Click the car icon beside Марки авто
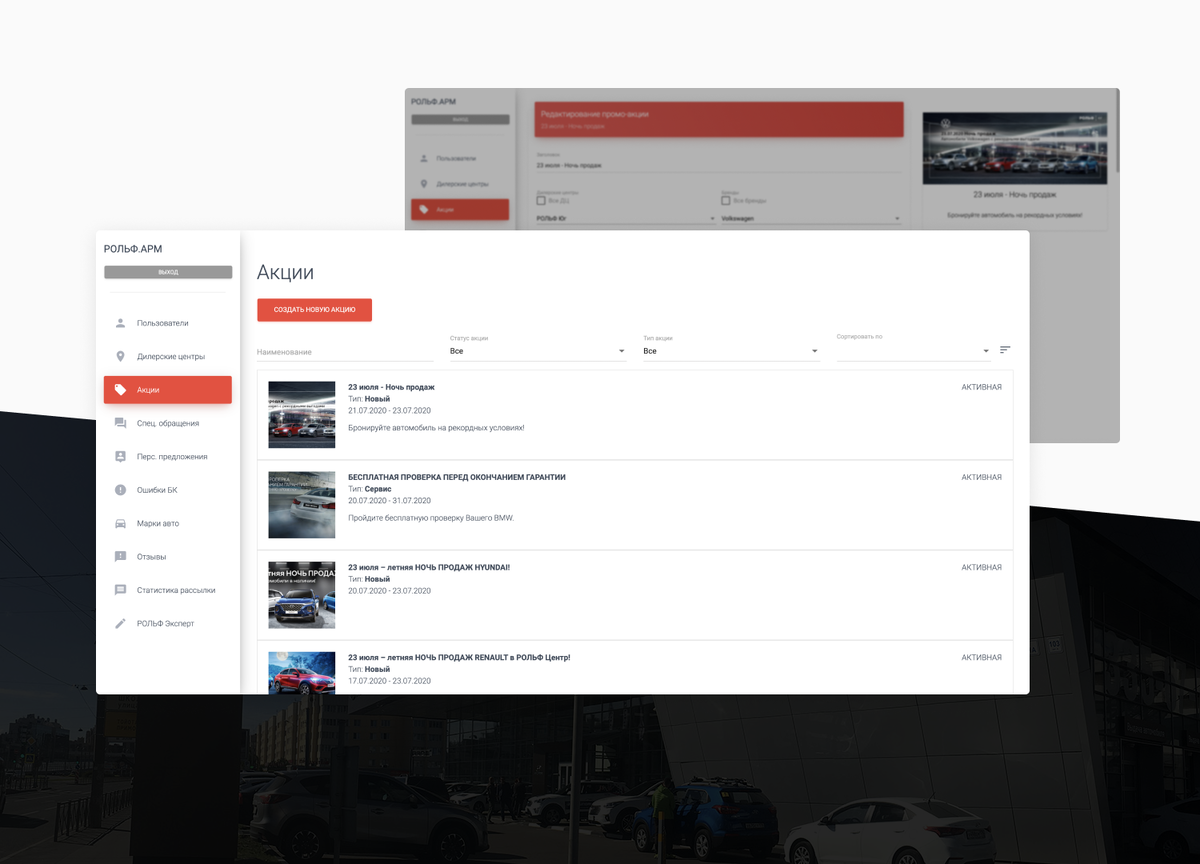Viewport: 1200px width, 864px height. click(x=120, y=523)
